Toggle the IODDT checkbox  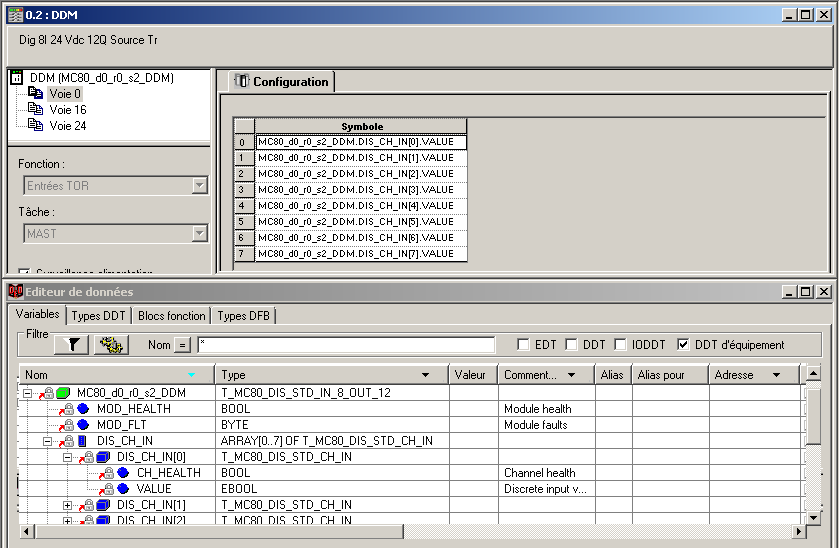click(621, 345)
